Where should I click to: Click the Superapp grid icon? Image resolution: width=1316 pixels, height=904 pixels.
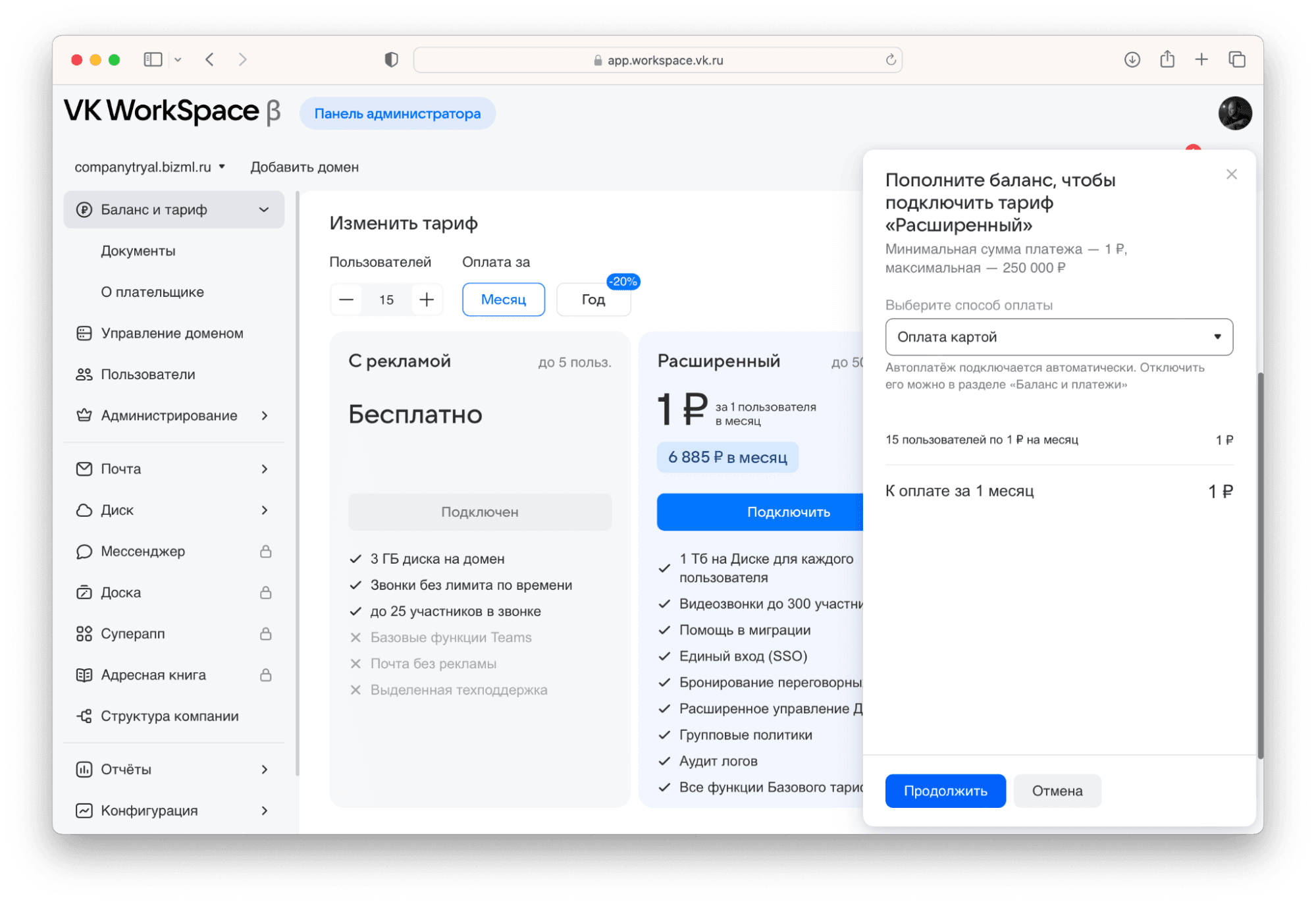(84, 633)
